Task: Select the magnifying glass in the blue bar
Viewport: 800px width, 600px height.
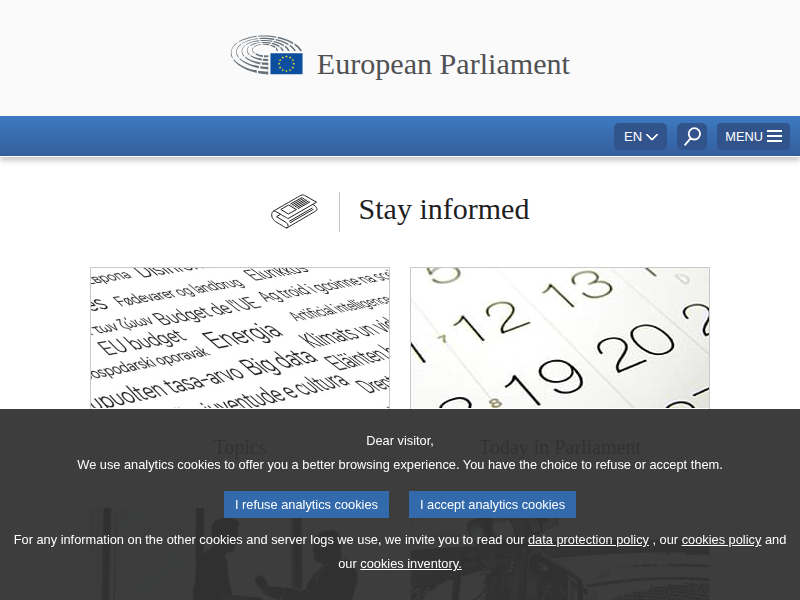Action: (691, 136)
